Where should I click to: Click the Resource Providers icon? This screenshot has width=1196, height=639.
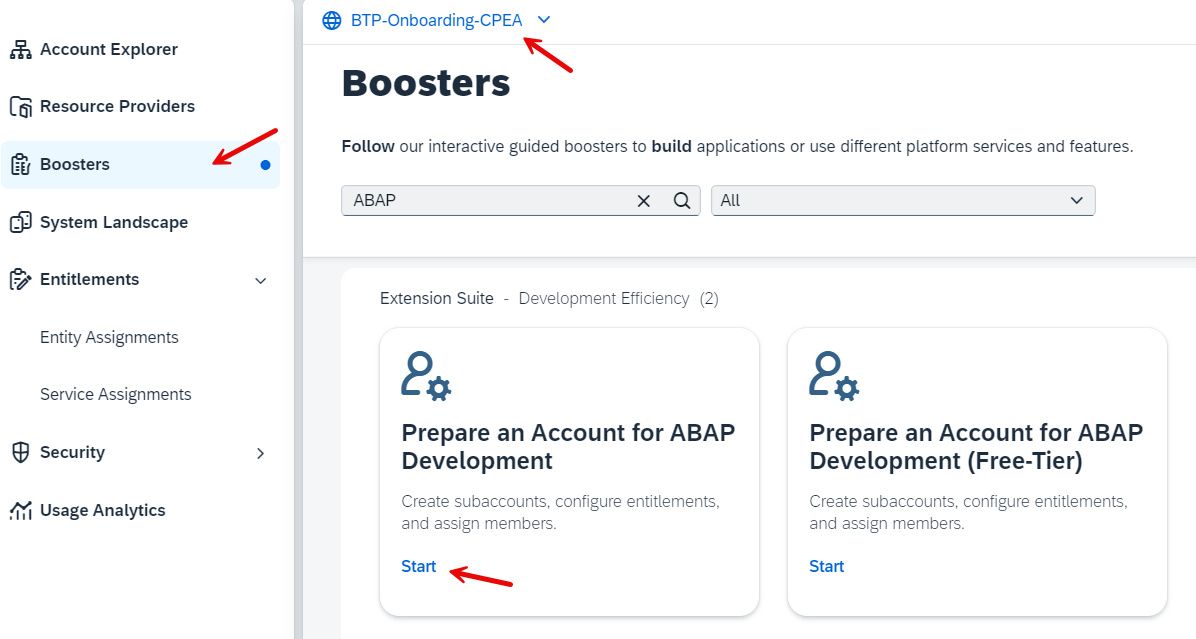(21, 107)
